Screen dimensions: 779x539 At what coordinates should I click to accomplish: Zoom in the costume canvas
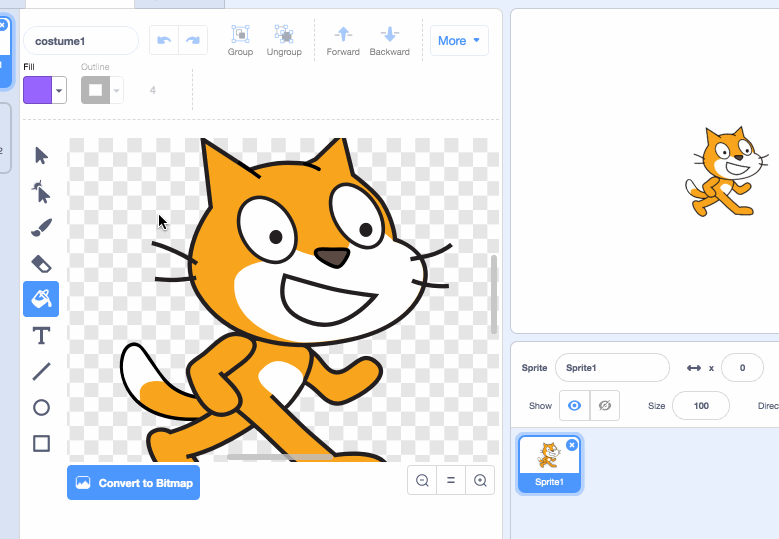coord(480,480)
